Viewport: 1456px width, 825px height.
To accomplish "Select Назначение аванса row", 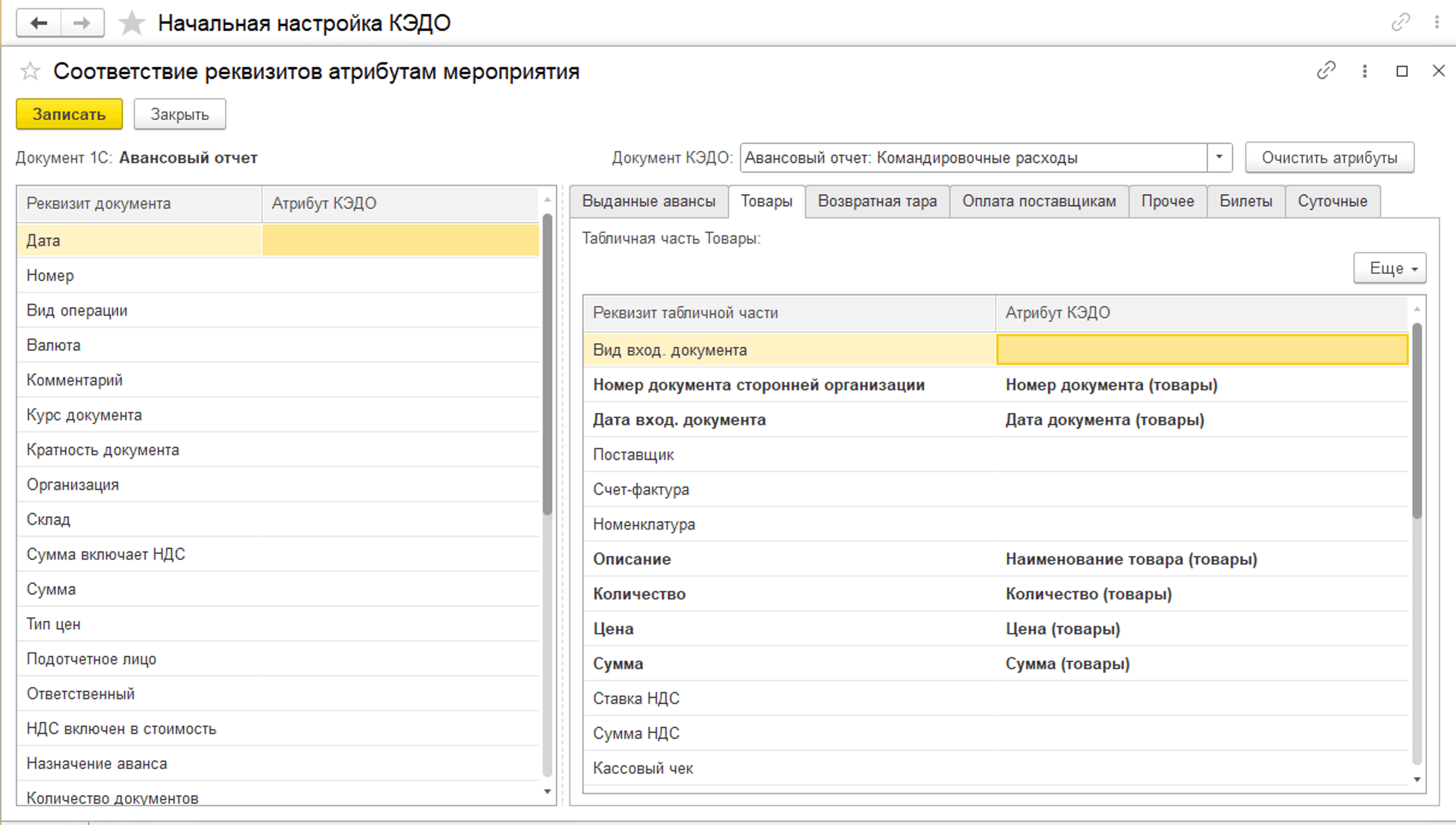I will pyautogui.click(x=278, y=764).
